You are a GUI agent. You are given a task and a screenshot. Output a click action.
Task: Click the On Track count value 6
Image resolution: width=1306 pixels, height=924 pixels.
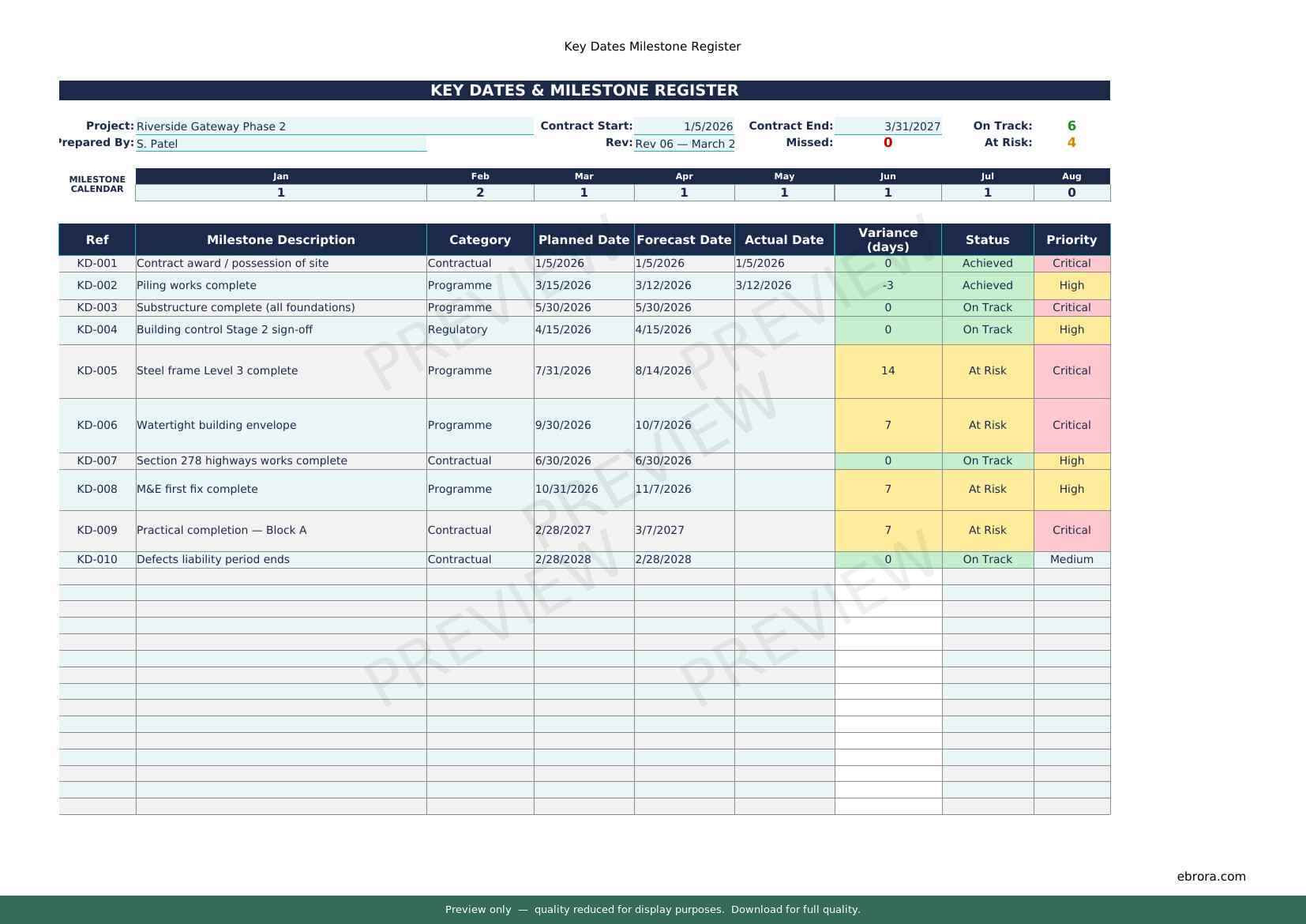pyautogui.click(x=1071, y=126)
